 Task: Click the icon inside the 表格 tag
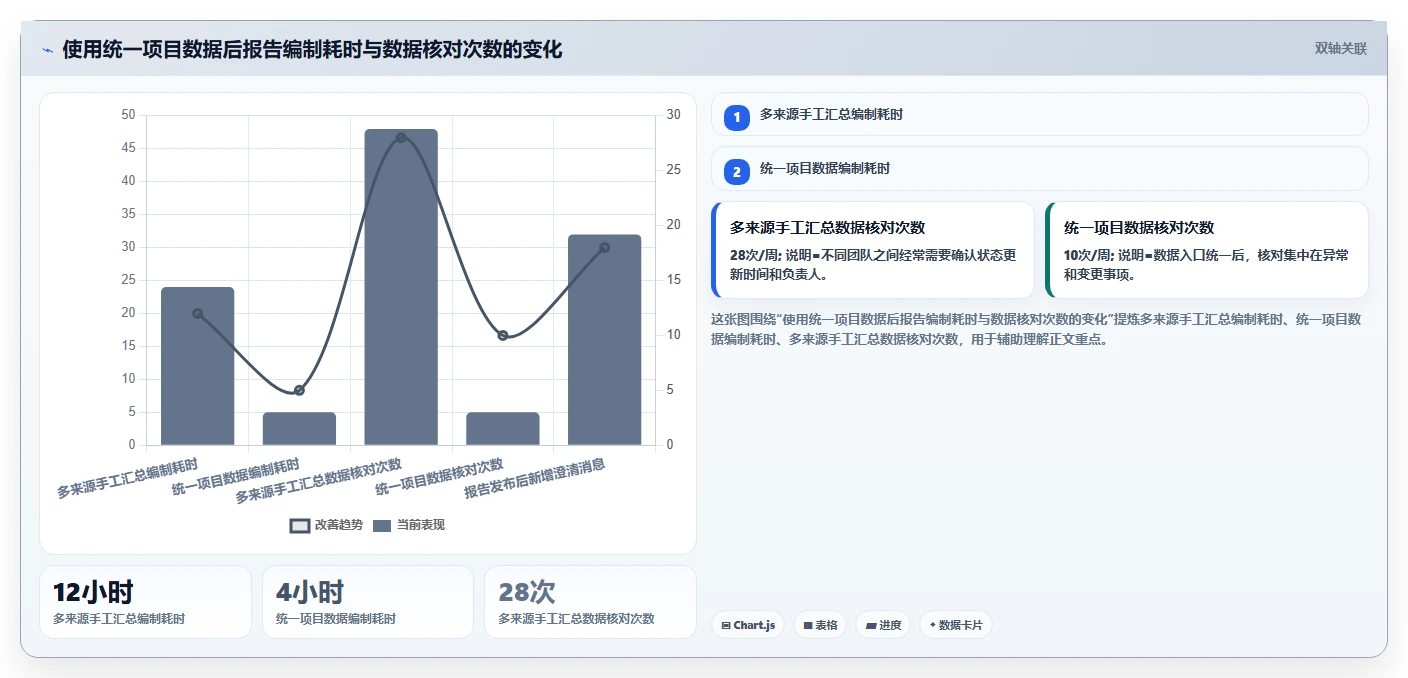[x=807, y=625]
